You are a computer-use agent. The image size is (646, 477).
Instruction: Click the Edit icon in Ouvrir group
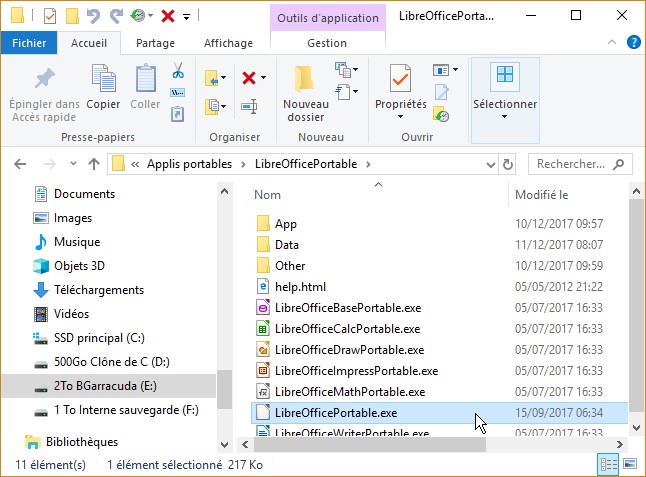click(441, 92)
